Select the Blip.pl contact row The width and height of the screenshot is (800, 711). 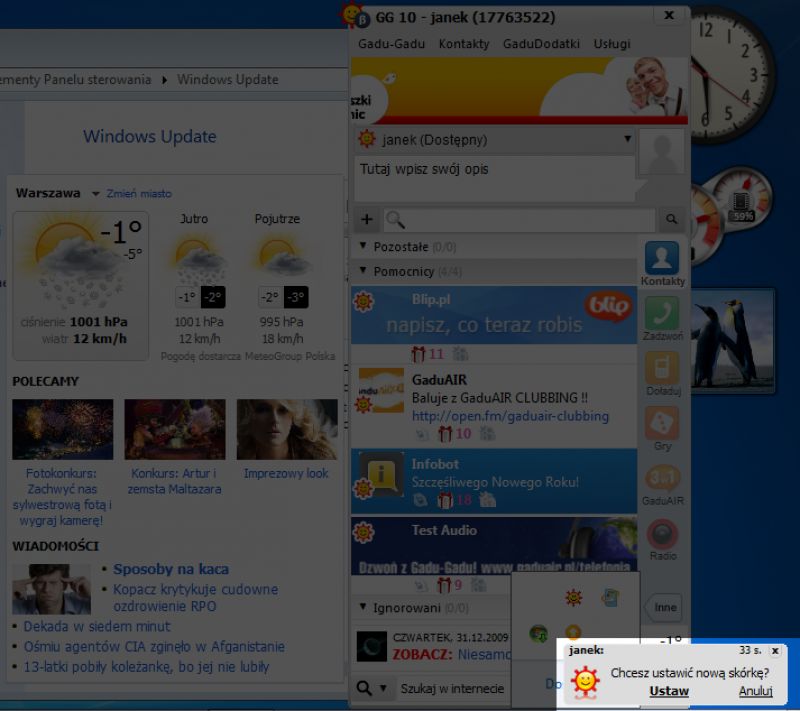[x=493, y=315]
